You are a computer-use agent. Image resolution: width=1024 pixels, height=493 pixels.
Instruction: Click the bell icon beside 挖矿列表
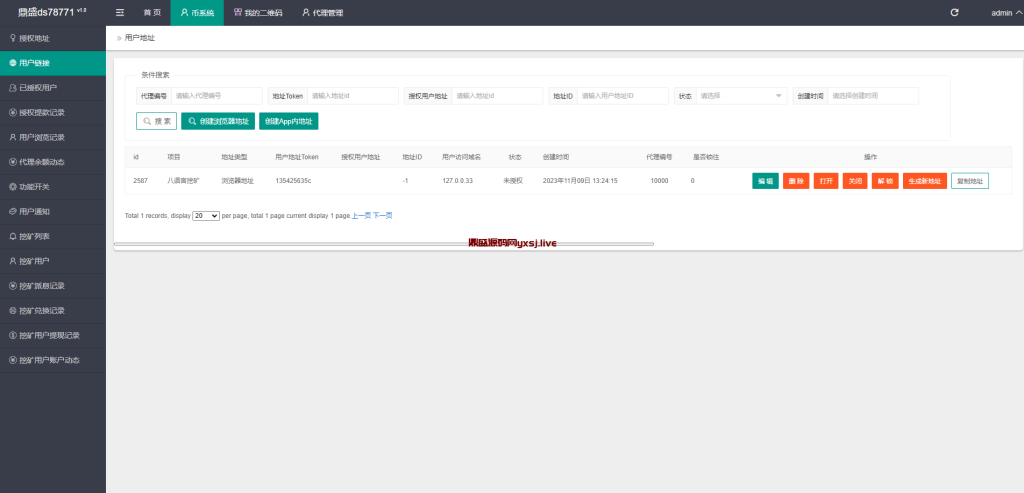(12, 236)
